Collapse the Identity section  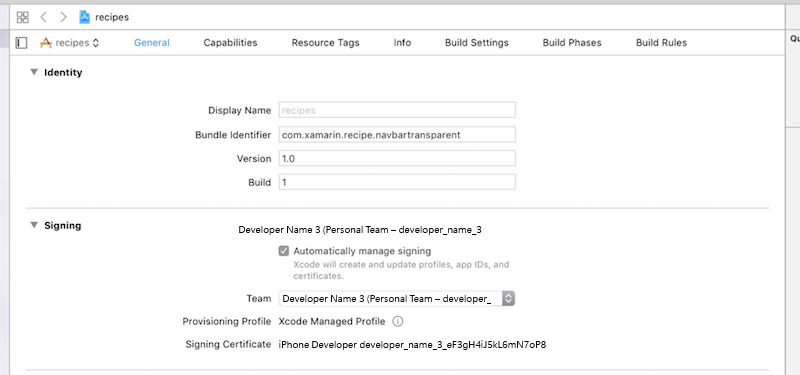coord(34,72)
